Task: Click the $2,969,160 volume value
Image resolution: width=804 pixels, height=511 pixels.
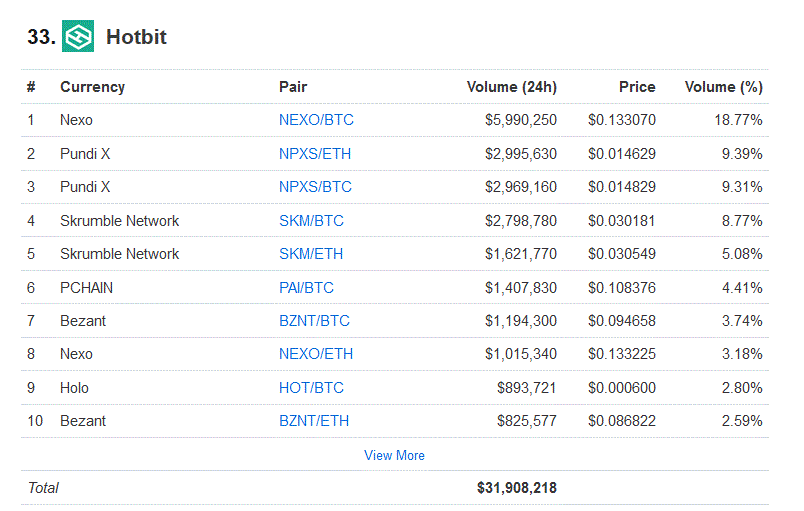Action: coord(521,187)
